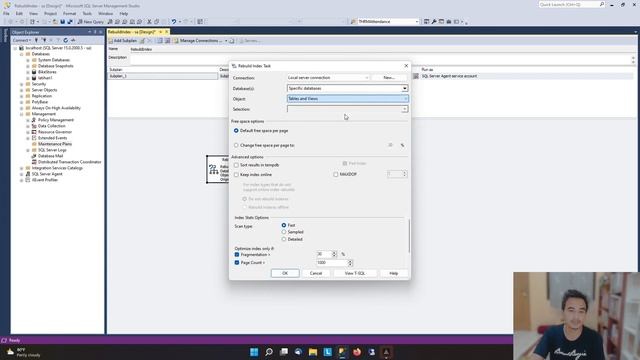
Task: Click the Maintenance Plans tree item
Action: pyautogui.click(x=55, y=144)
